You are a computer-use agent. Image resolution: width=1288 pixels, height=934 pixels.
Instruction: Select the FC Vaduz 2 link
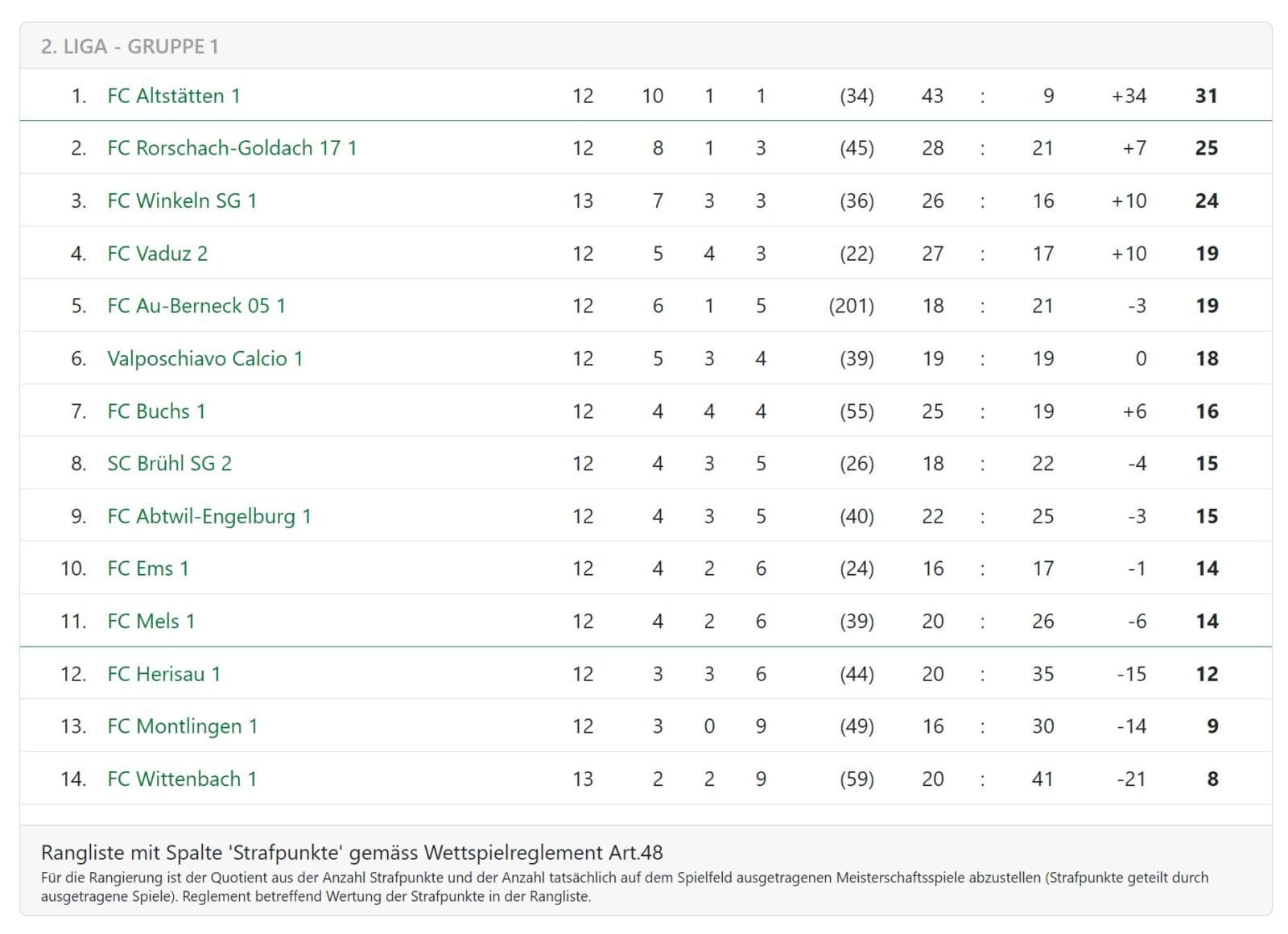(x=158, y=254)
